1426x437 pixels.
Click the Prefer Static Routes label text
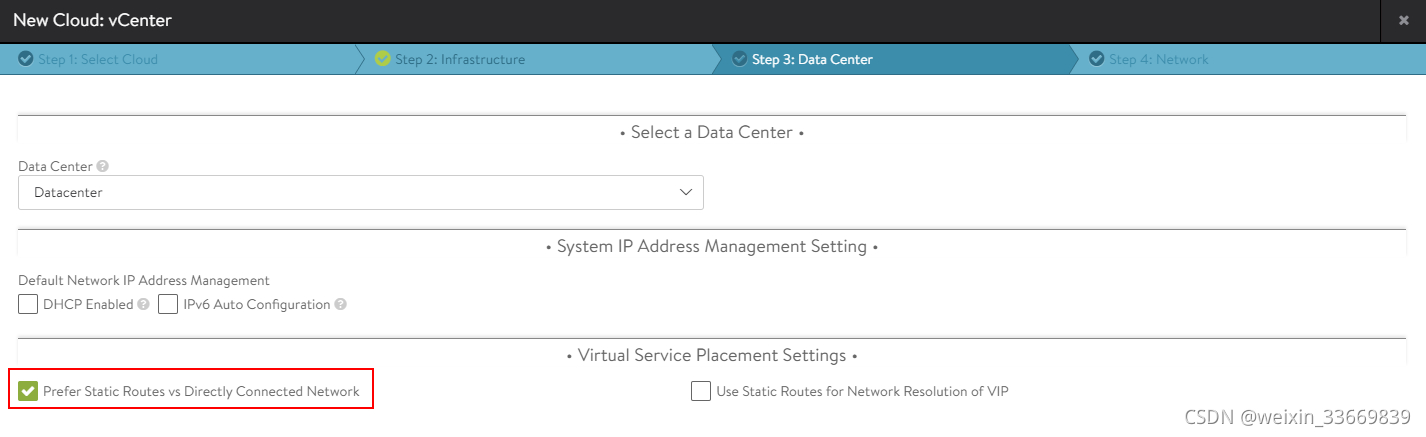coord(201,391)
